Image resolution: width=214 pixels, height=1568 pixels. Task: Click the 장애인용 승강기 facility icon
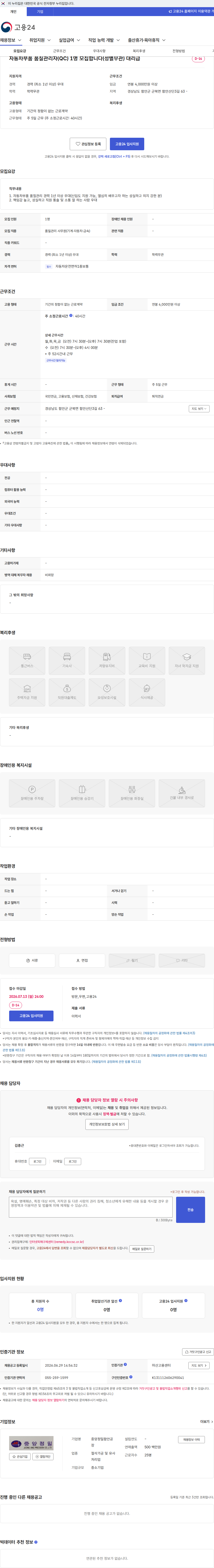tap(82, 793)
